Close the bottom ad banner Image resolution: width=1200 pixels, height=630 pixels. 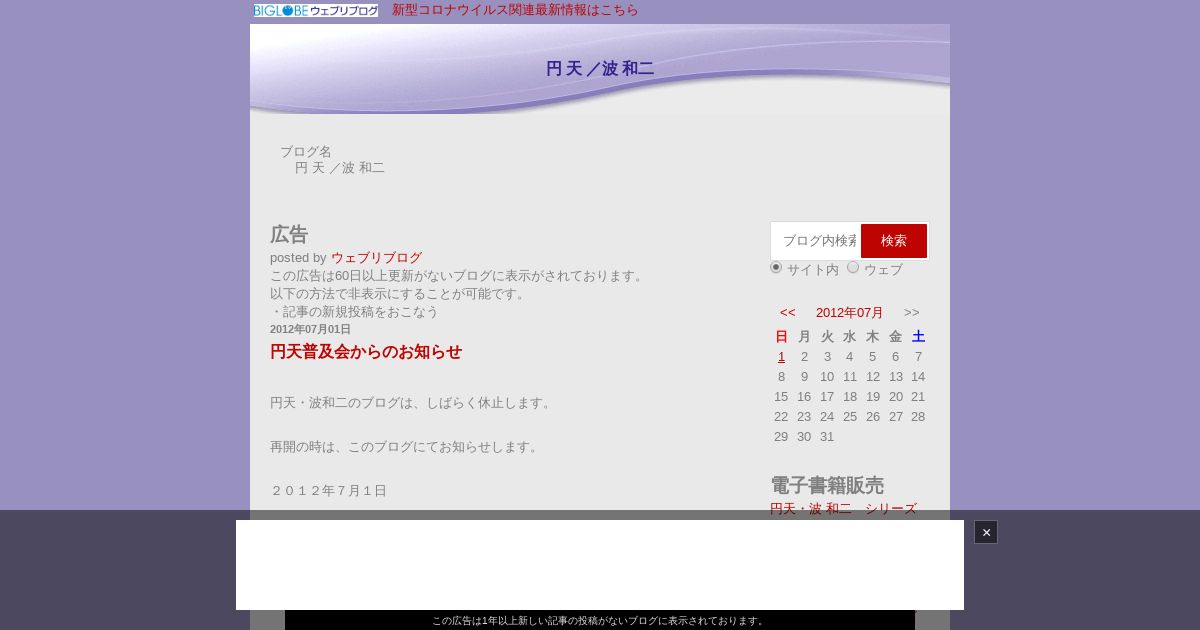[x=986, y=532]
